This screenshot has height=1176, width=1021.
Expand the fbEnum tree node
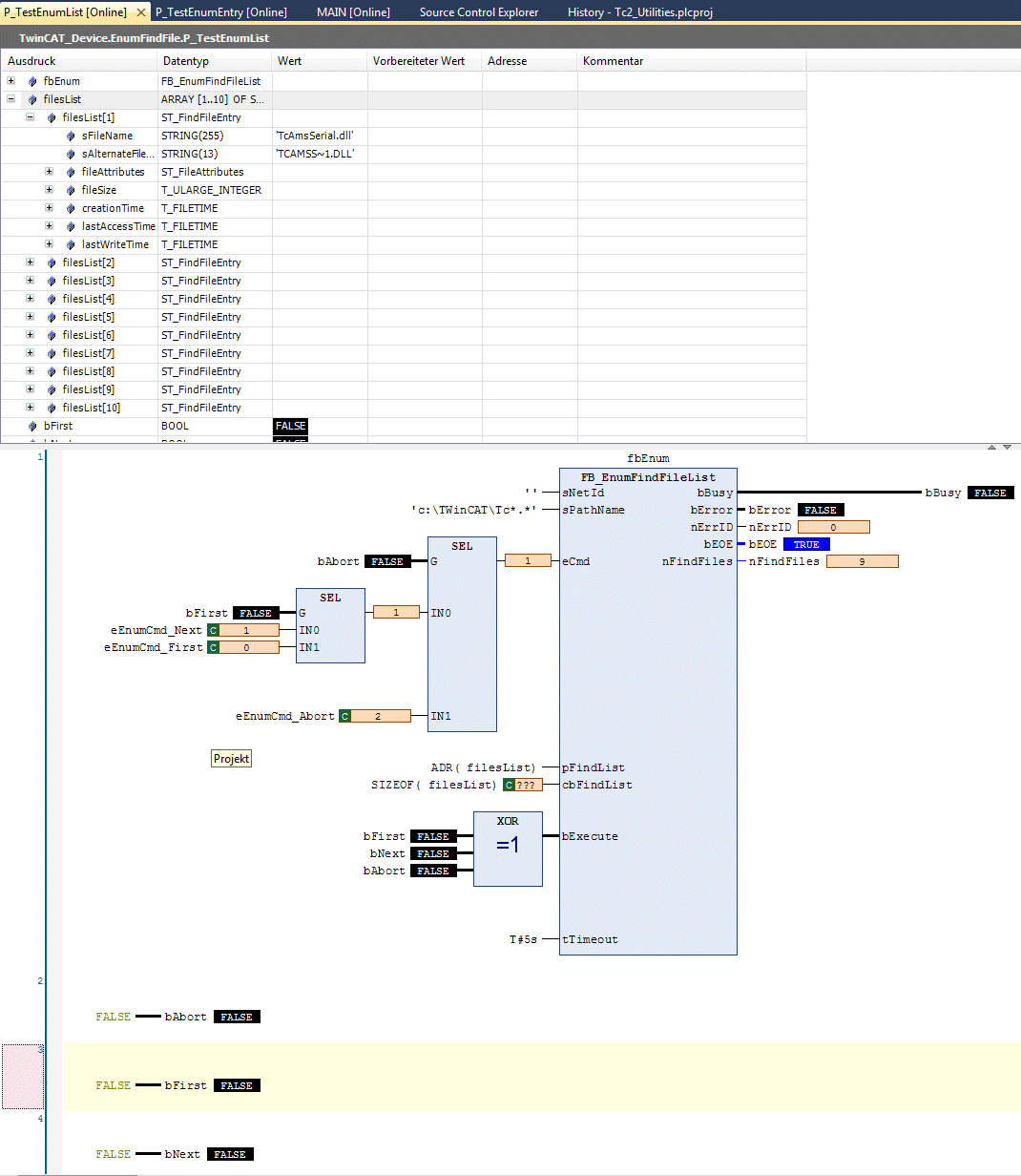[x=11, y=81]
